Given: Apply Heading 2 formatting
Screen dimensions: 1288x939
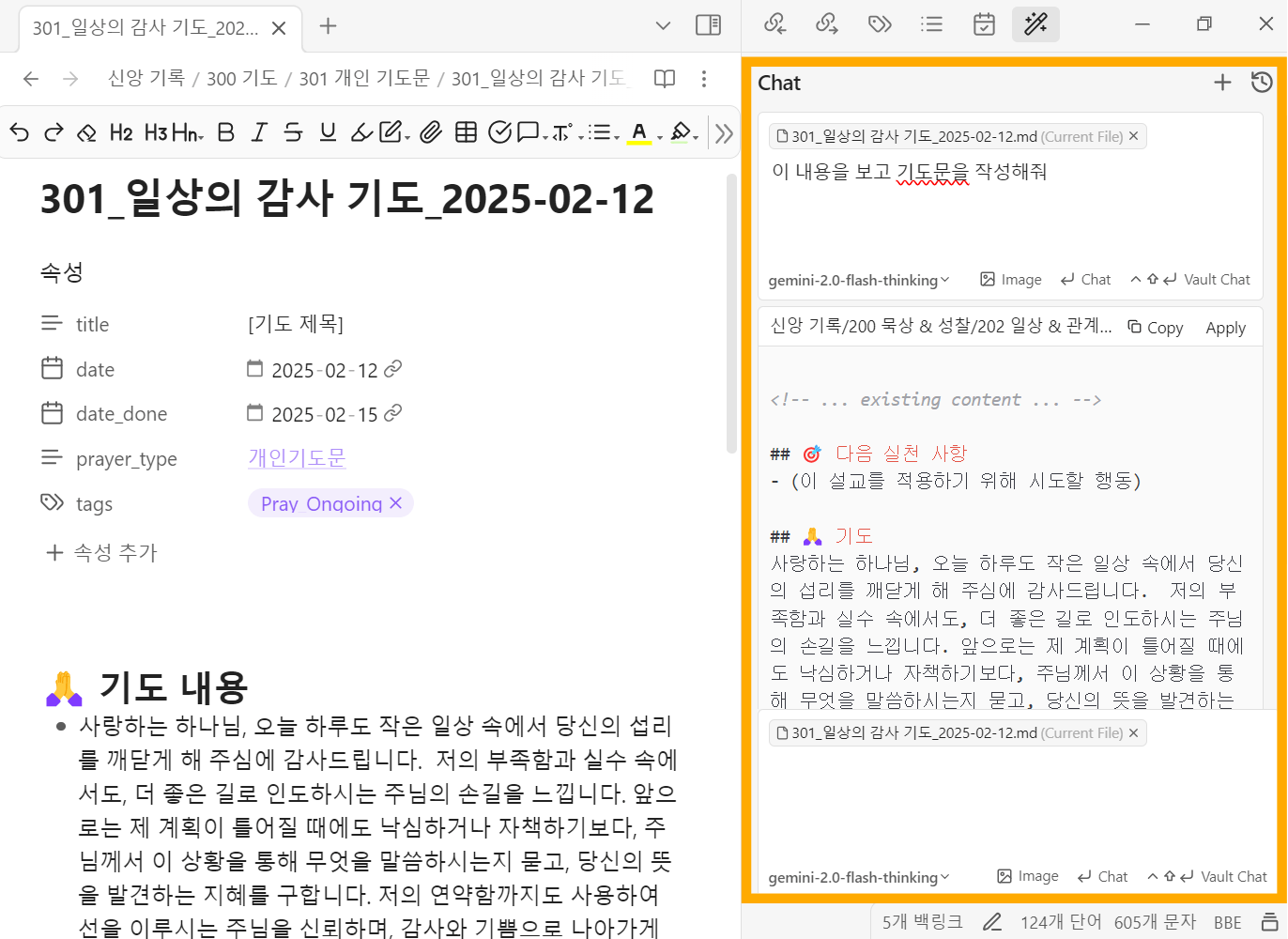Looking at the screenshot, I should [121, 132].
